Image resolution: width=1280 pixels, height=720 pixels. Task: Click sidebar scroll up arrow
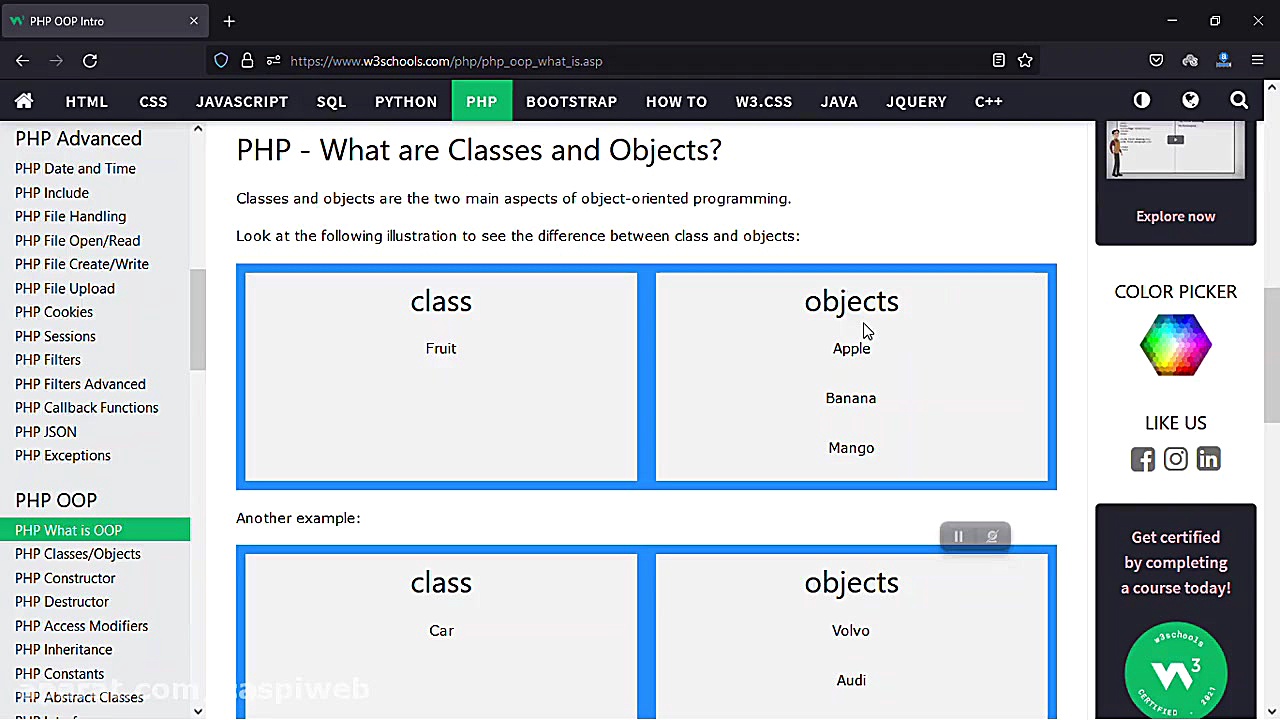198,129
